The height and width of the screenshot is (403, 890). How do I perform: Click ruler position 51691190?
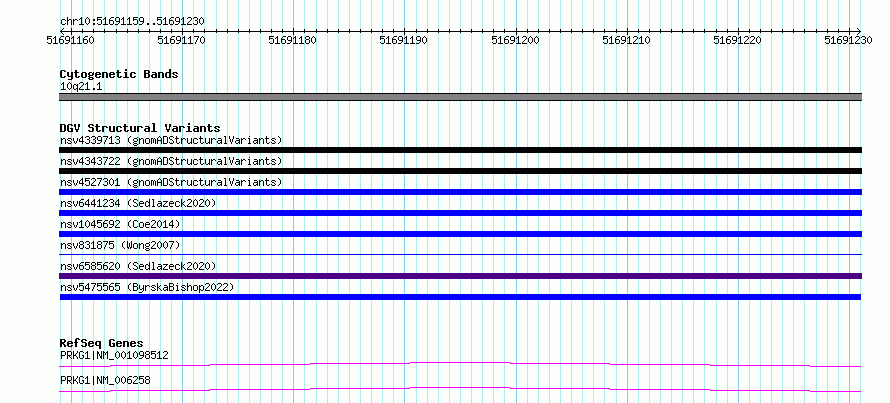404,40
